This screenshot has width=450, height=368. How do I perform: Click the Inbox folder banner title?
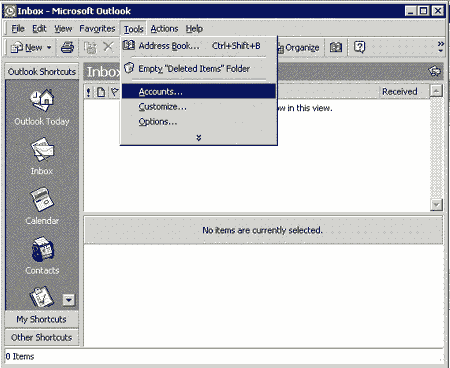click(x=103, y=72)
